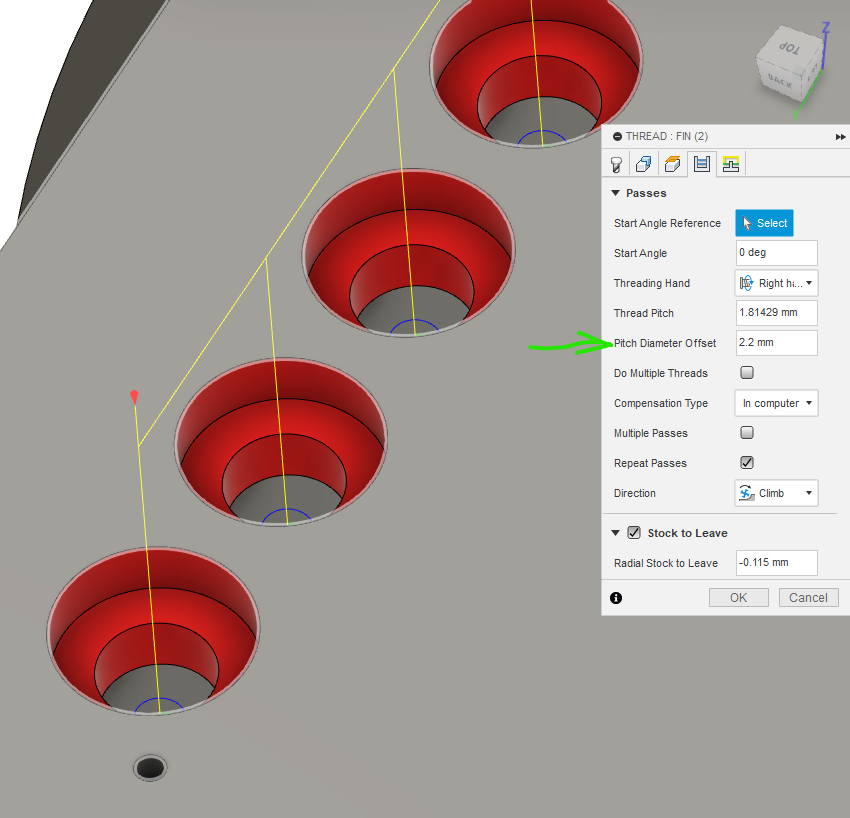850x818 pixels.
Task: Open the Linking tab in the dialog
Action: point(728,163)
